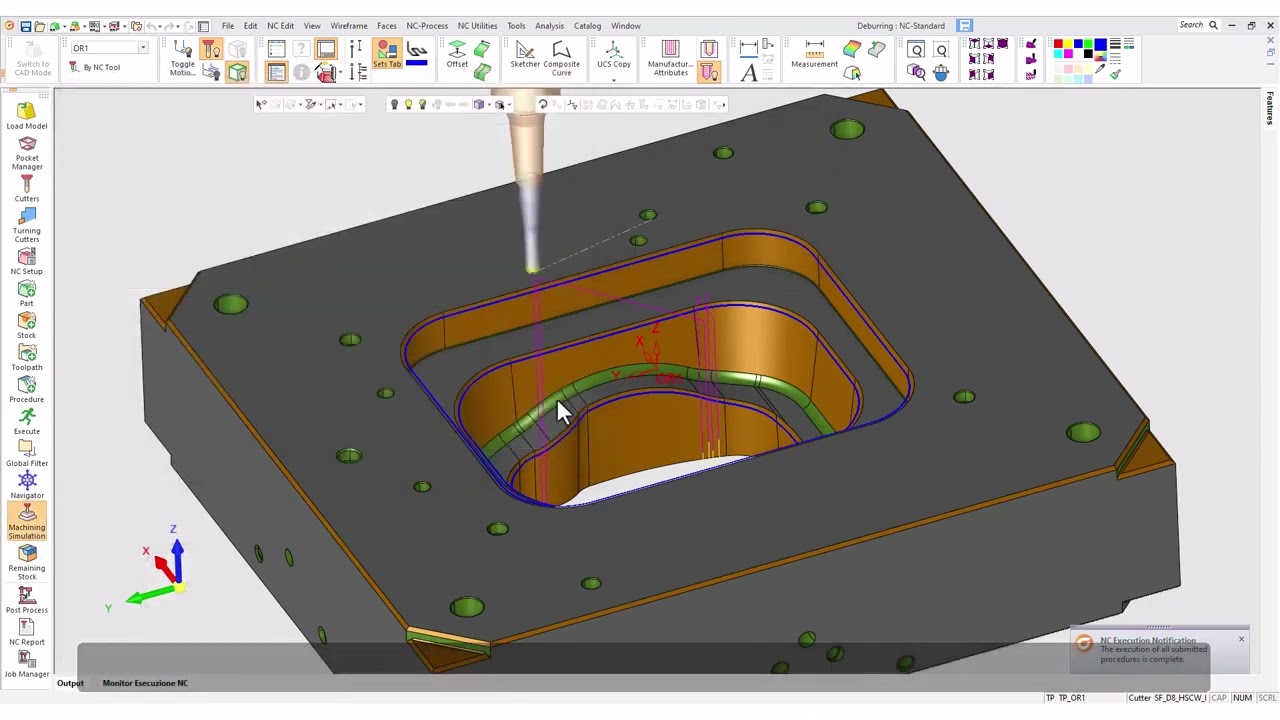This screenshot has height=720, width=1280.
Task: Open the Pocket Manager
Action: coord(27,153)
